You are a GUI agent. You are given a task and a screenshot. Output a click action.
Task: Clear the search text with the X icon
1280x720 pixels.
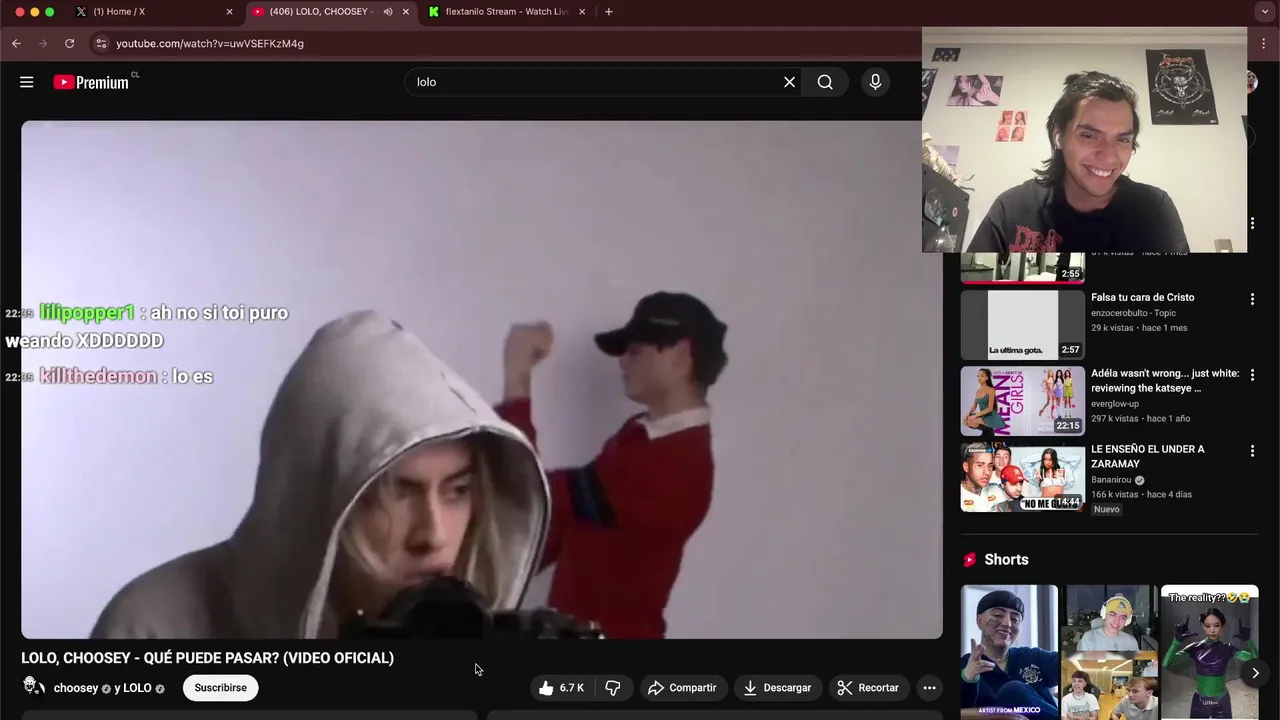789,82
